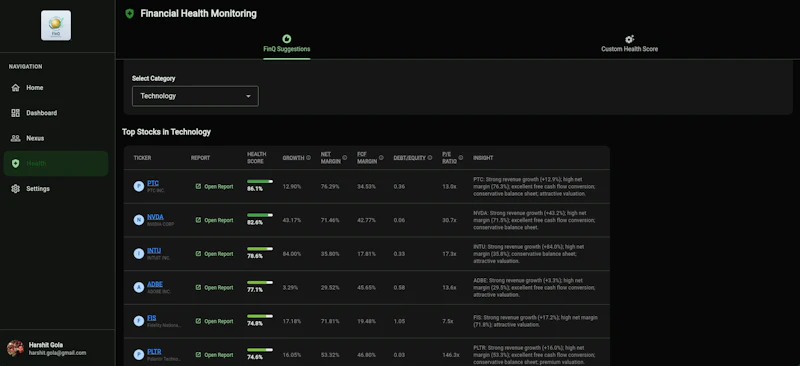Click the green shield icon beside page title
Viewport: 800px width, 366px height.
(x=130, y=14)
